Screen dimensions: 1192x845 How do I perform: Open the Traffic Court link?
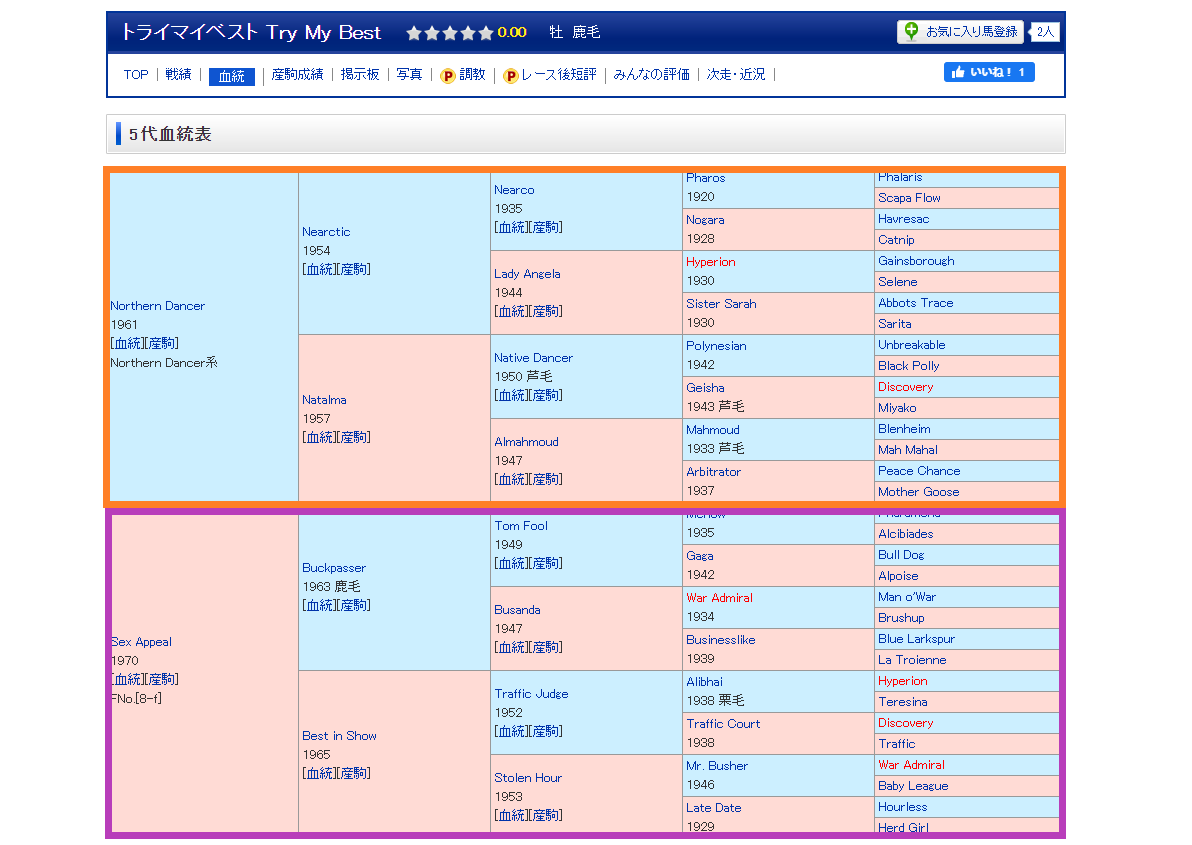pos(723,724)
